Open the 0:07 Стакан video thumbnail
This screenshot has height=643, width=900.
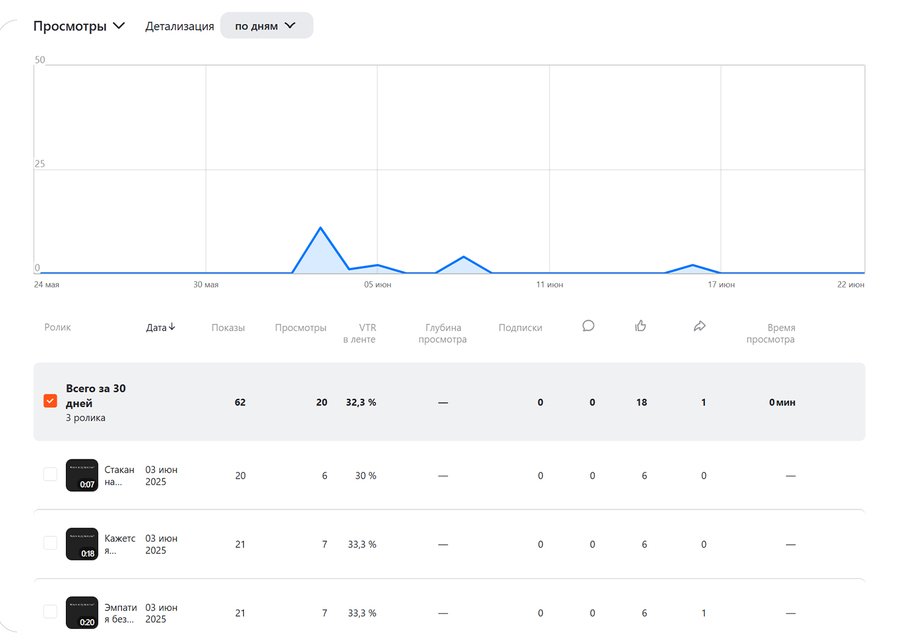coord(82,475)
